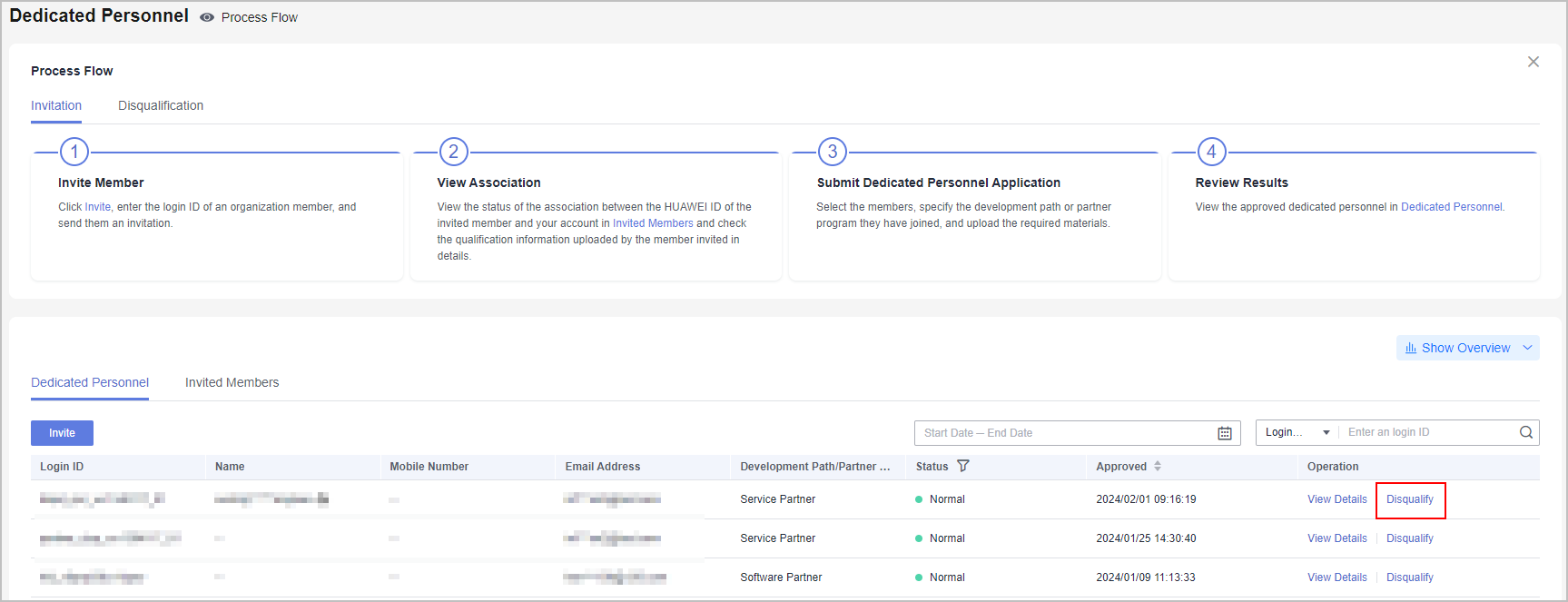Click the bar chart icon beside Show Overview

(x=1411, y=348)
